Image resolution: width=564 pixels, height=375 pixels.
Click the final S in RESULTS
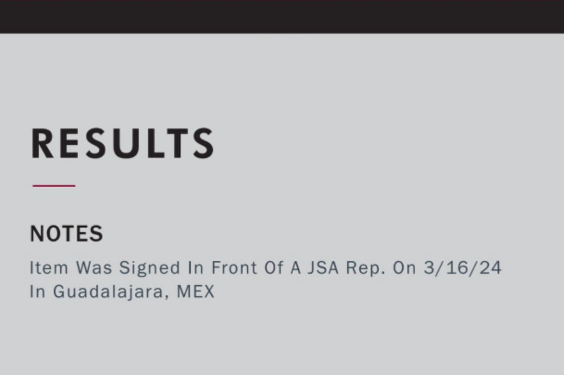point(204,143)
